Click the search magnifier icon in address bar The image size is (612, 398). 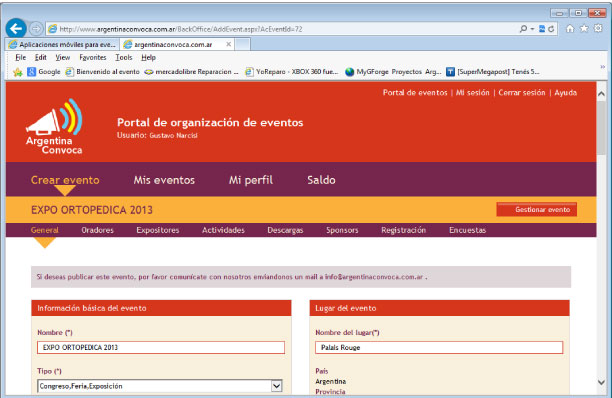click(x=523, y=29)
